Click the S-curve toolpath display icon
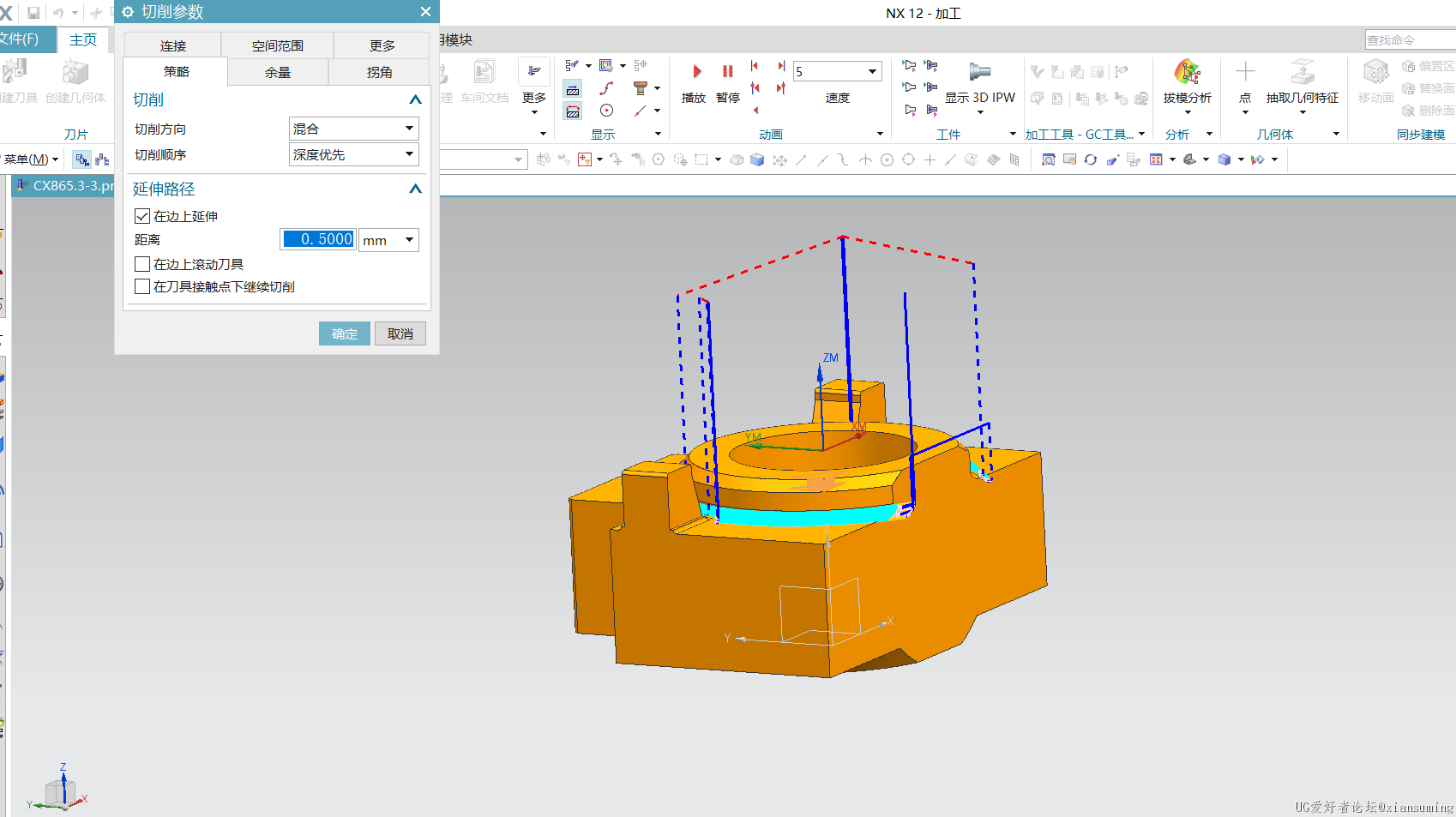 [x=606, y=88]
